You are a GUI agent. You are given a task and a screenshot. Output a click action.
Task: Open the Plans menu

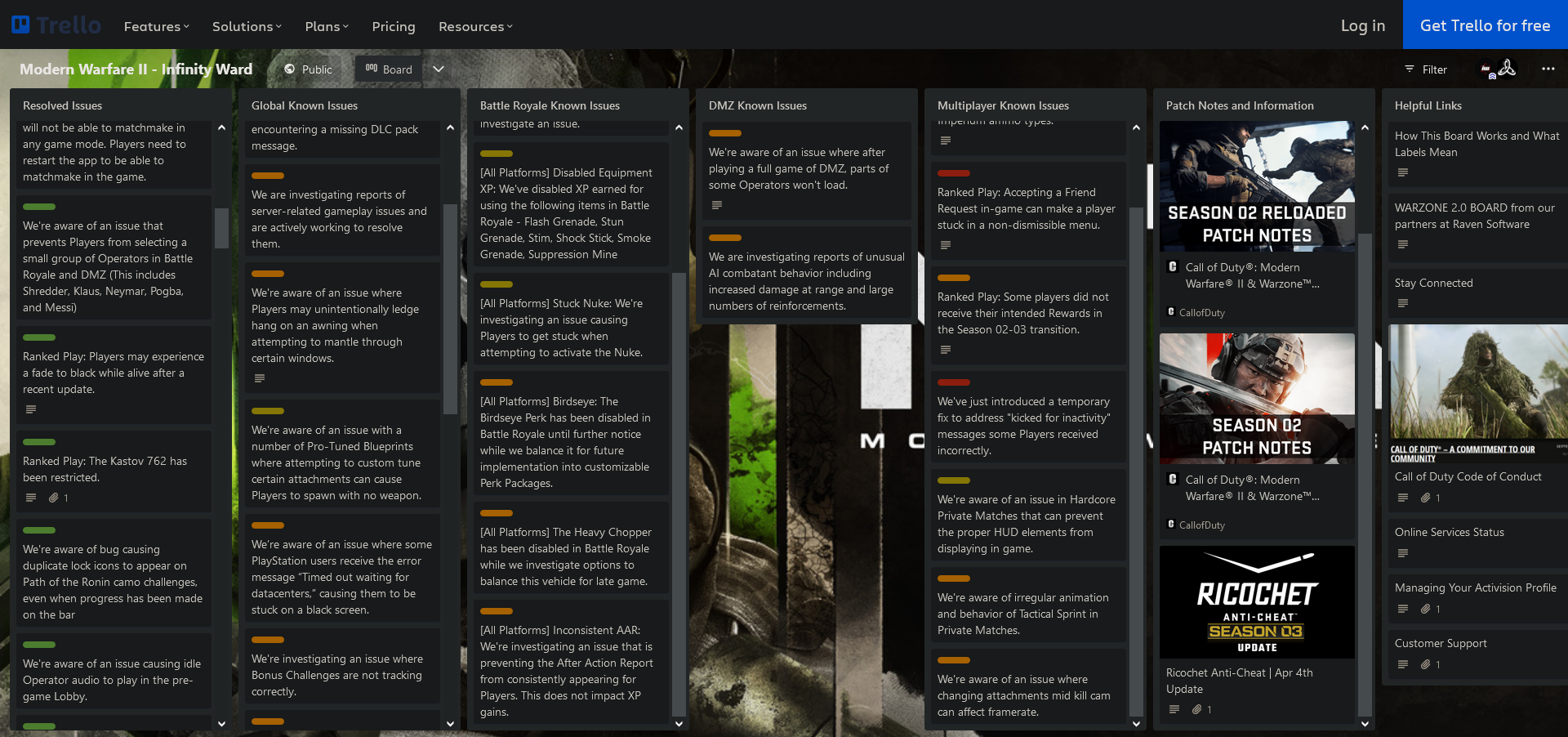(327, 26)
